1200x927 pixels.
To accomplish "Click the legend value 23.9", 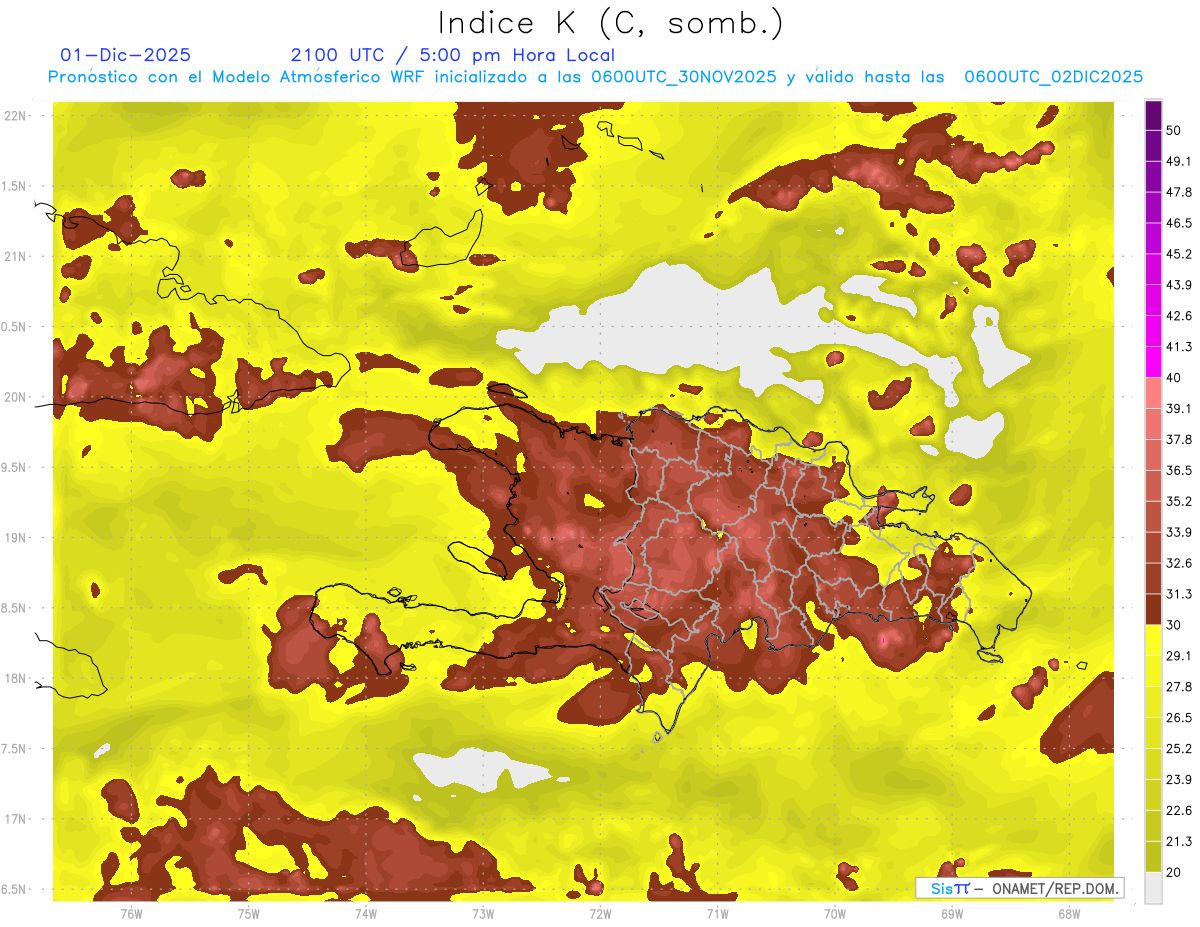I will click(1178, 780).
